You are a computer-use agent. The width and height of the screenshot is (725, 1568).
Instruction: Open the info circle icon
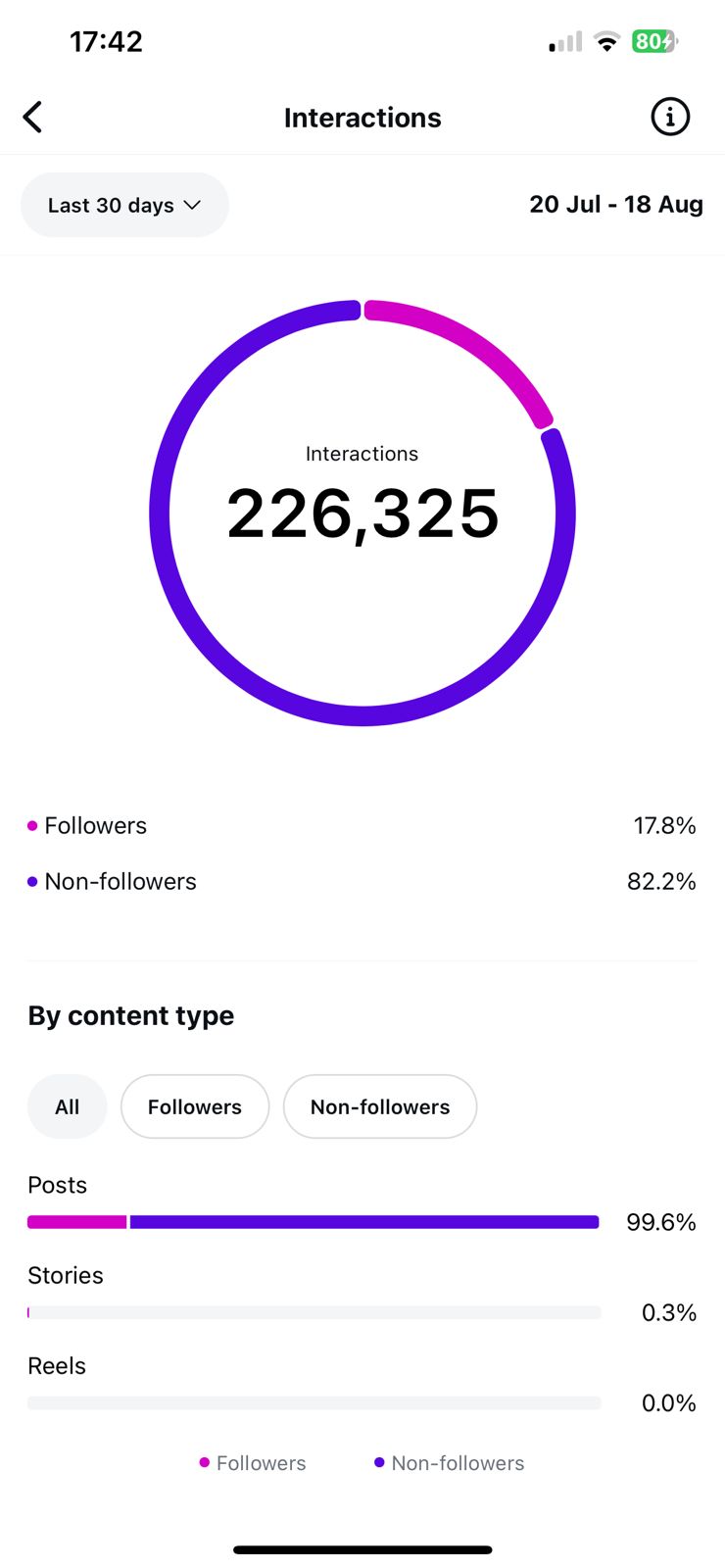coord(670,118)
